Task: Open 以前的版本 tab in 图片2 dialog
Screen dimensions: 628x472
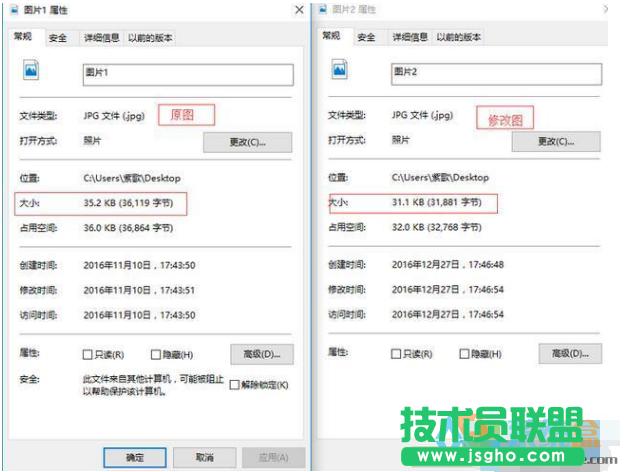Action: point(459,37)
